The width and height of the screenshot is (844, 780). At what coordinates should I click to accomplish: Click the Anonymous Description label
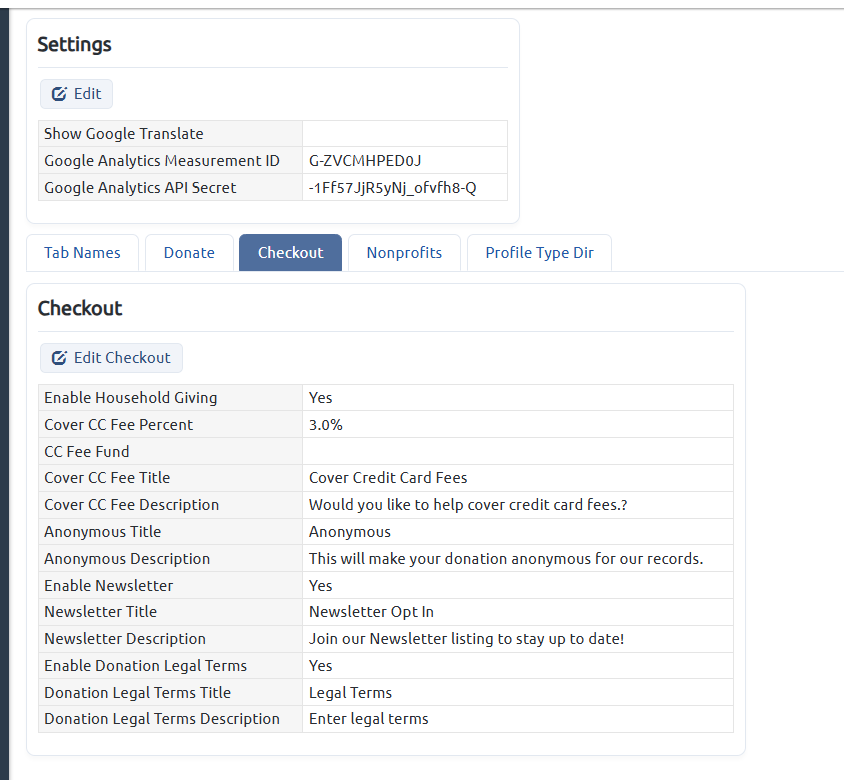click(127, 559)
